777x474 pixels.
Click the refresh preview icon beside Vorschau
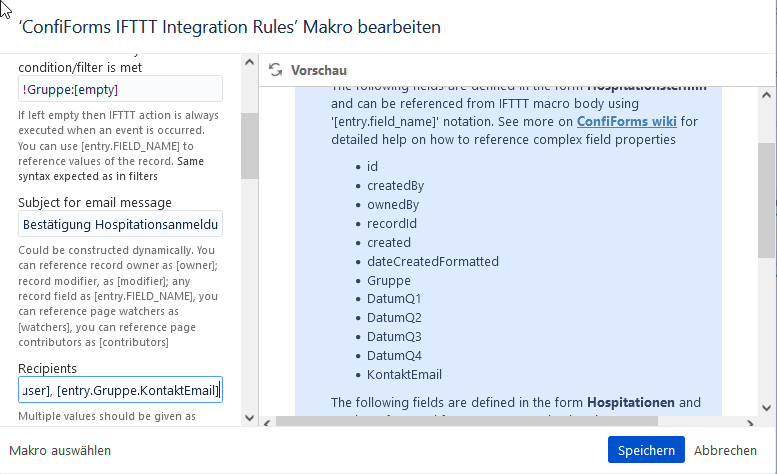276,70
